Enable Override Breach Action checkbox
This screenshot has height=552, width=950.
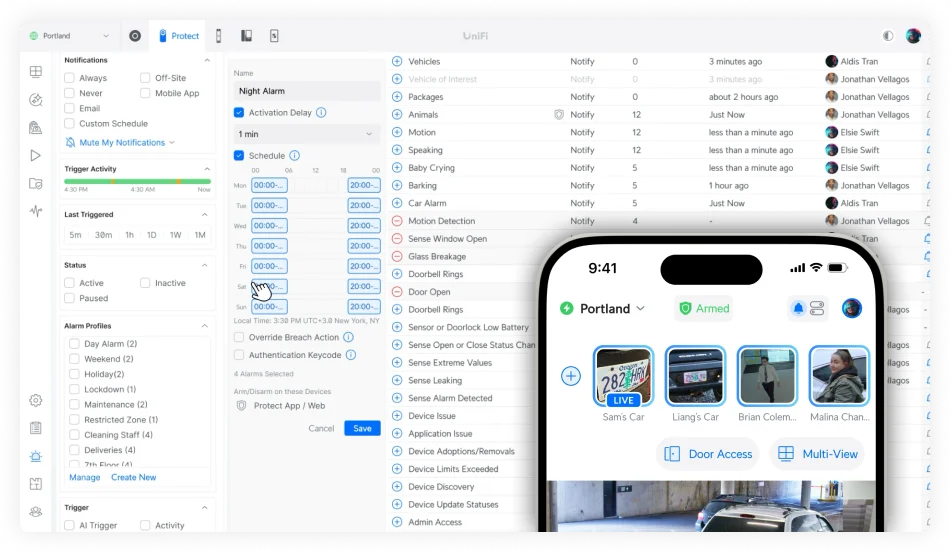point(239,338)
